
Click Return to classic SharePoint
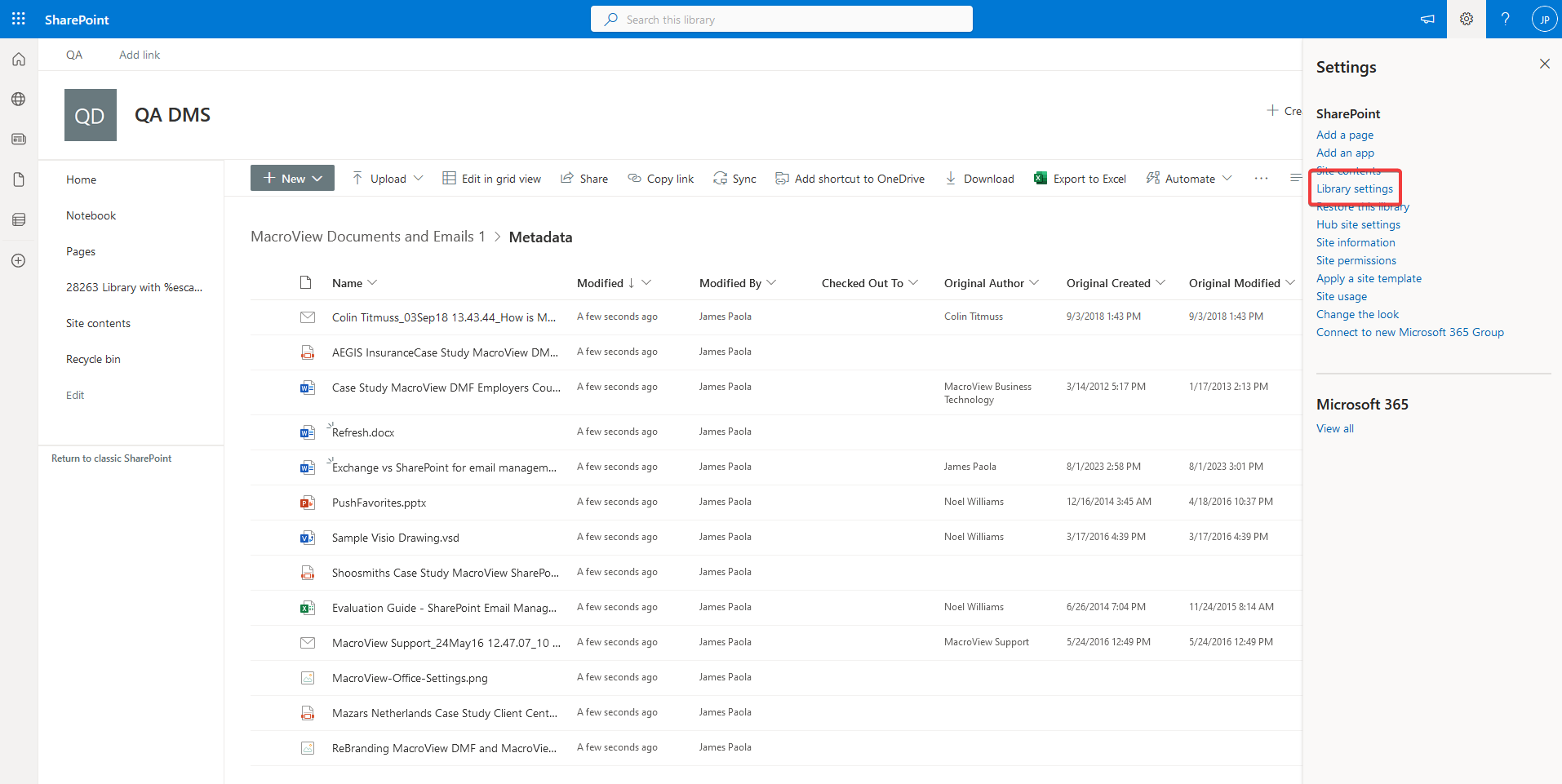[112, 458]
